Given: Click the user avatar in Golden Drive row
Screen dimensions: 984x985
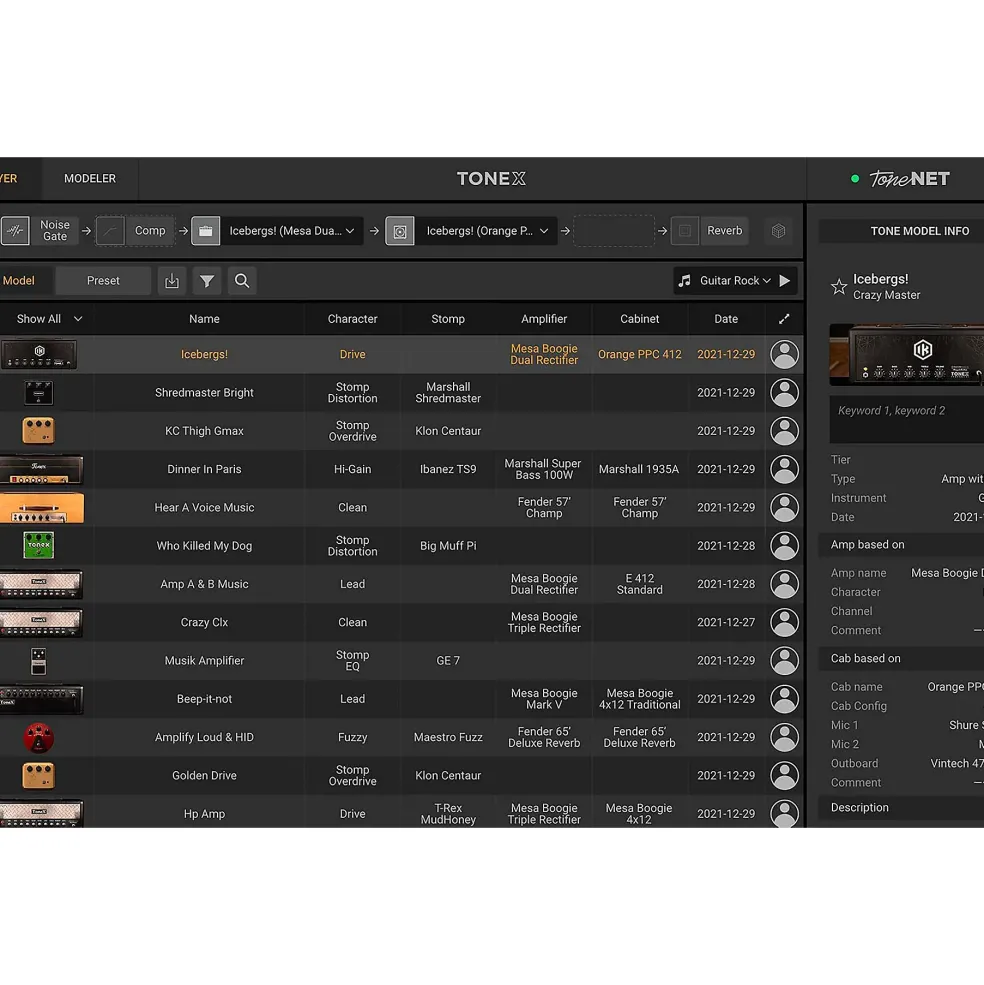Looking at the screenshot, I should [x=785, y=776].
